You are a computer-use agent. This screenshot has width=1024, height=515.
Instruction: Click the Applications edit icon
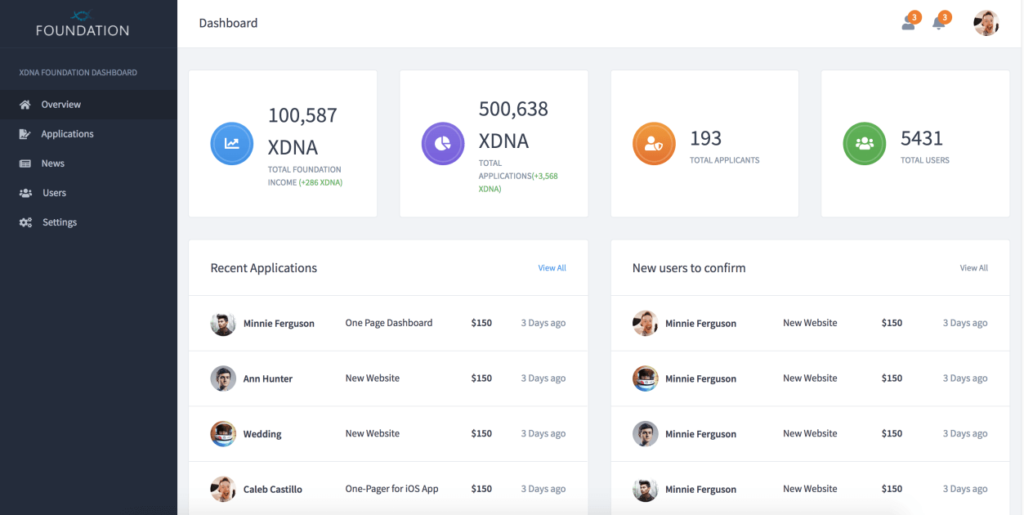coord(25,134)
